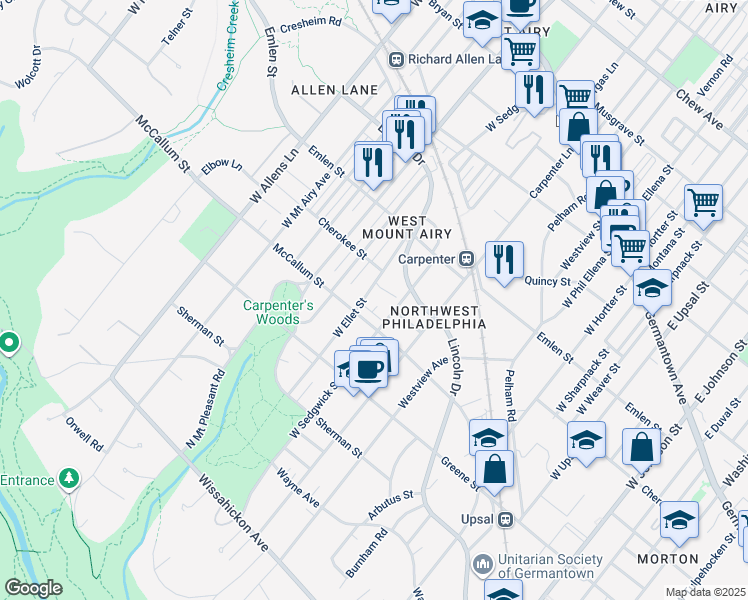The height and width of the screenshot is (600, 748).
Task: Click the Richard Allen Lane station icon
Action: pyautogui.click(x=396, y=60)
